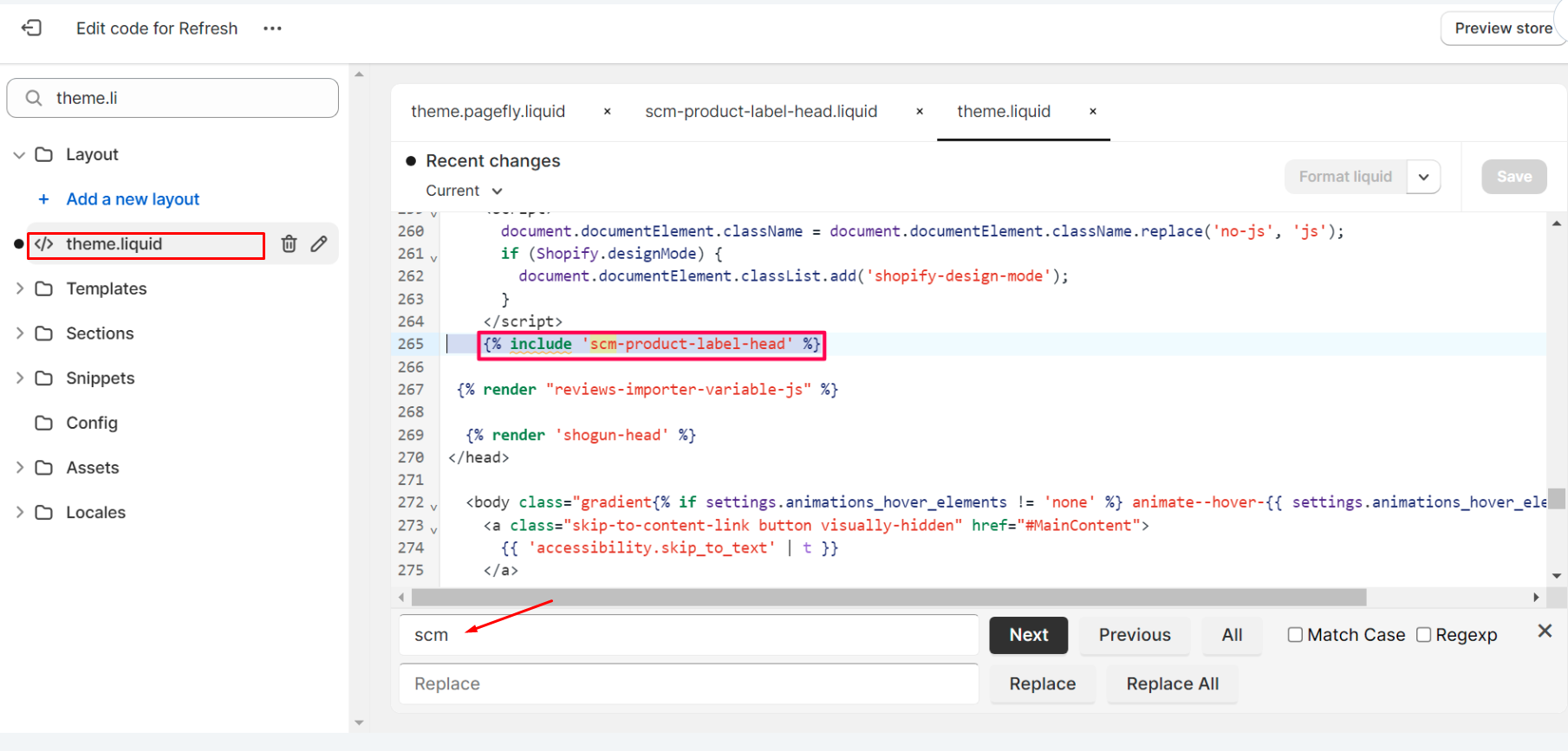Viewport: 1568px width, 751px height.
Task: Enable the Regexp checkbox
Action: pos(1423,635)
